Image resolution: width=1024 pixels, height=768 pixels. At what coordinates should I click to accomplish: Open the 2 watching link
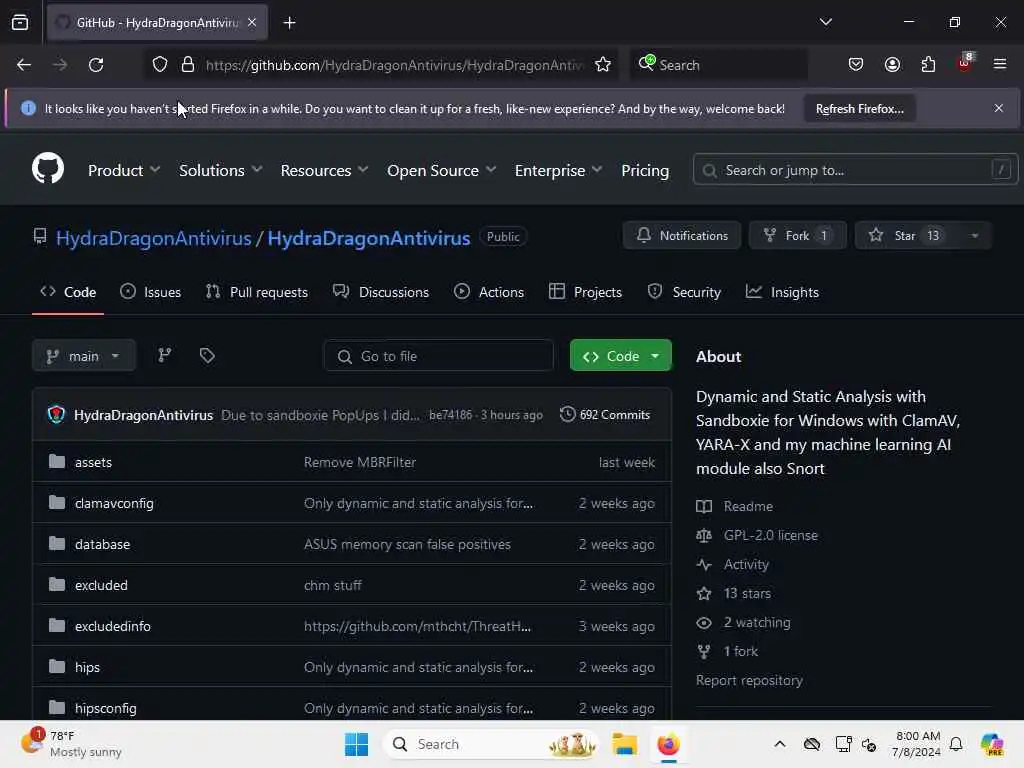pos(757,622)
